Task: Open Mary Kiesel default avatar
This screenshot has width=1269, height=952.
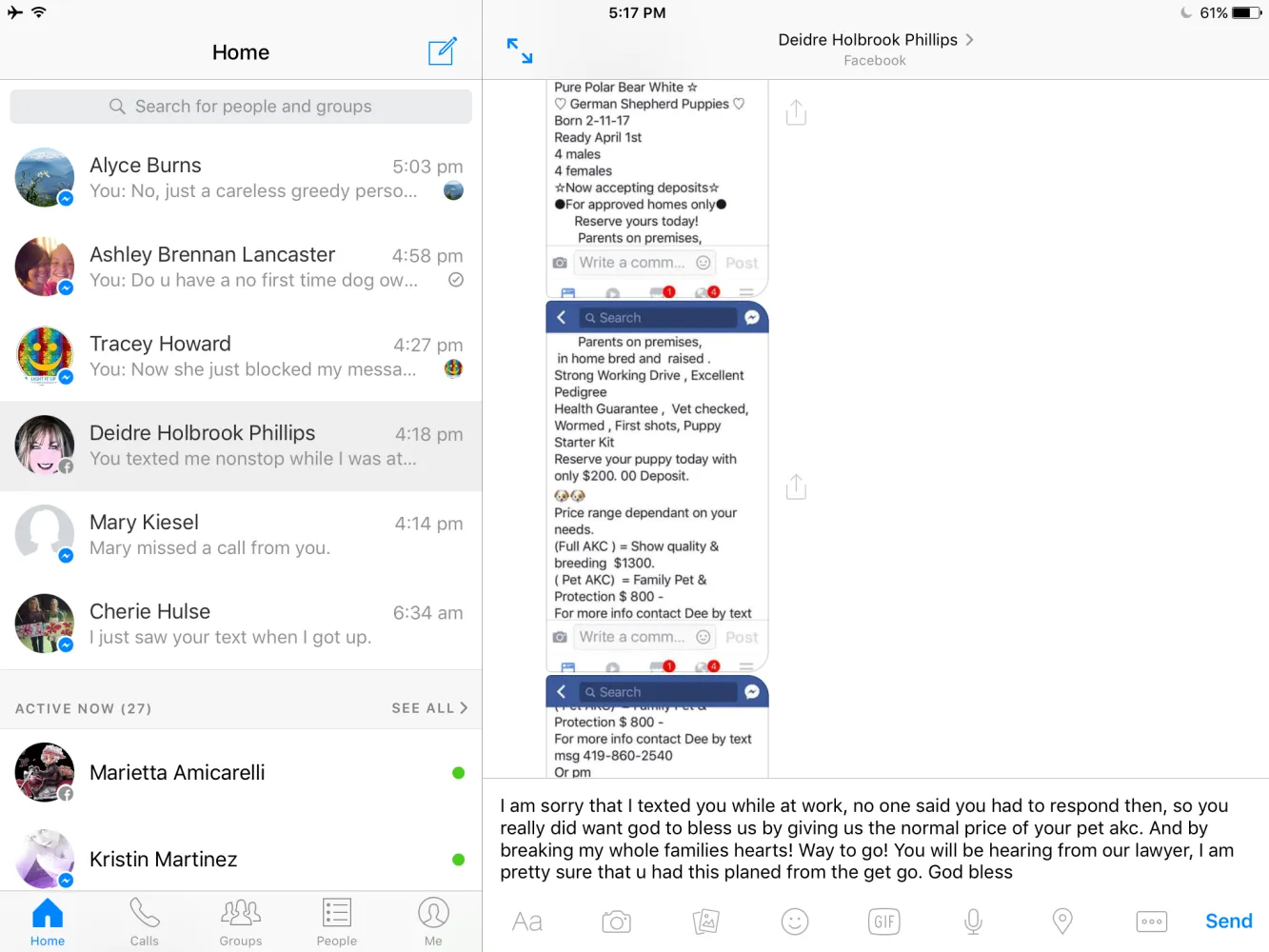Action: coord(45,534)
